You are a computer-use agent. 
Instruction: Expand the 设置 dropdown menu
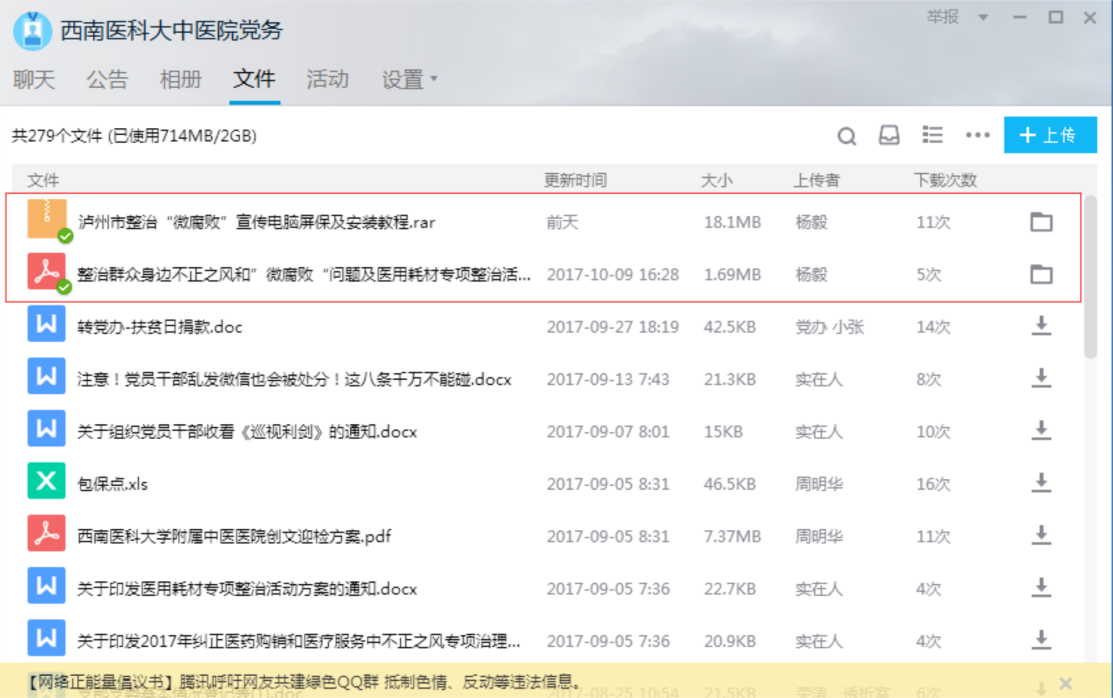point(410,80)
